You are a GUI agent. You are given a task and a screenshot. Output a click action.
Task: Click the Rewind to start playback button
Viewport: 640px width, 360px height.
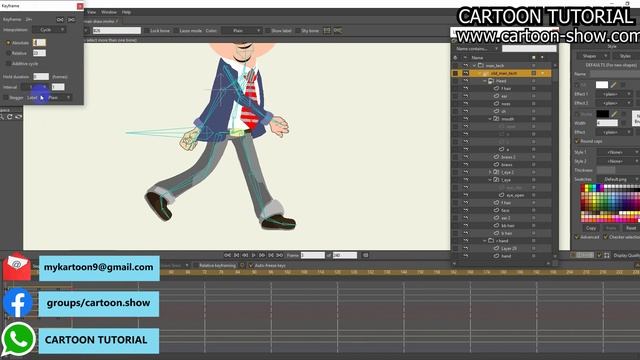[x=227, y=255]
